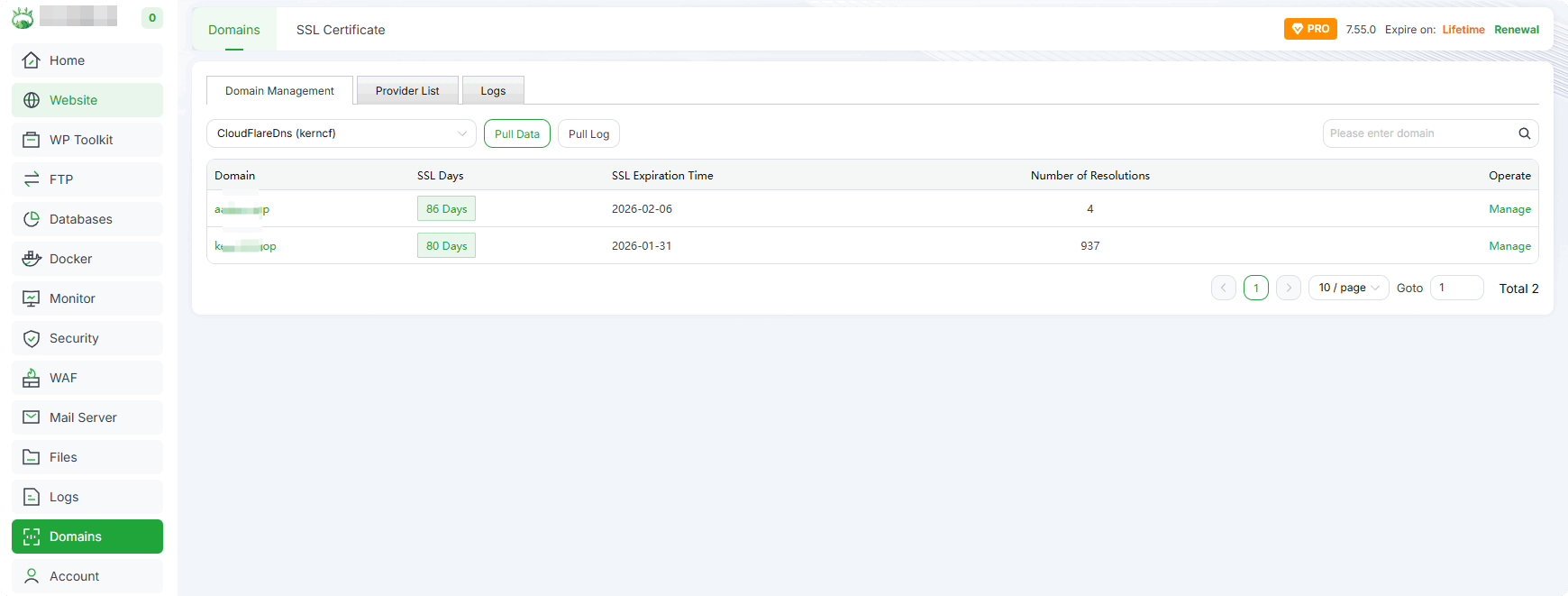Screen dimensions: 1568x596
Task: Switch to the Provider List tab
Action: pyautogui.click(x=407, y=90)
